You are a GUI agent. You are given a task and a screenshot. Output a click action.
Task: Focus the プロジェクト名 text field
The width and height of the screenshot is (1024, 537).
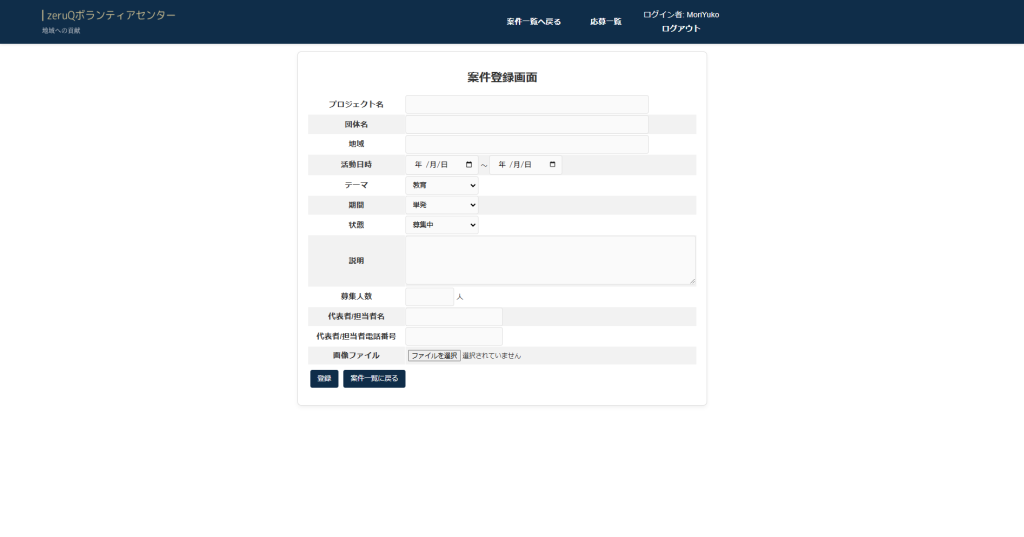tap(526, 104)
